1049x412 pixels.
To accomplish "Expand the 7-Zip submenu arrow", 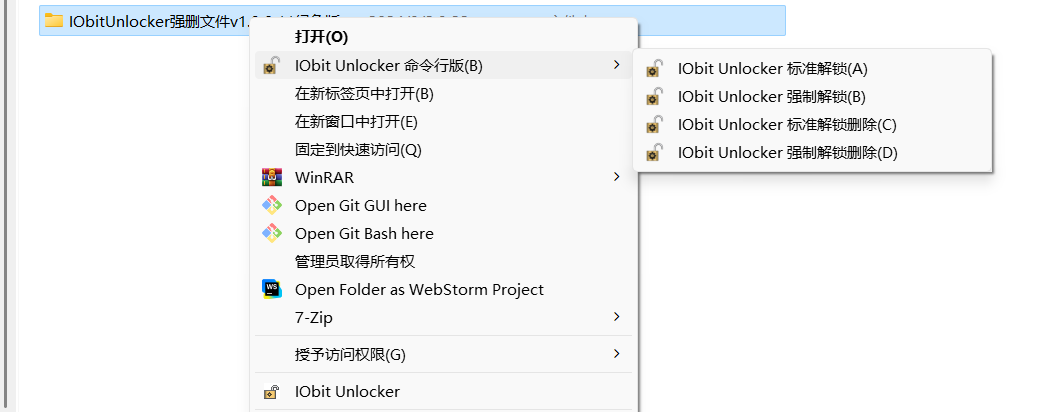I will click(x=616, y=317).
